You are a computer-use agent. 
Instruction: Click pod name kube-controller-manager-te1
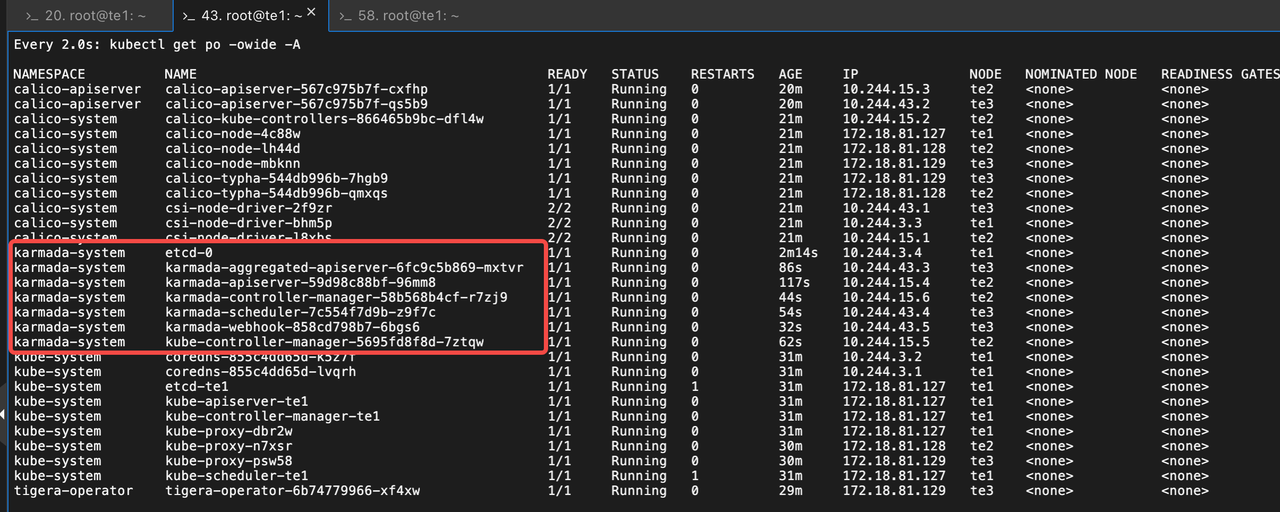coord(272,416)
